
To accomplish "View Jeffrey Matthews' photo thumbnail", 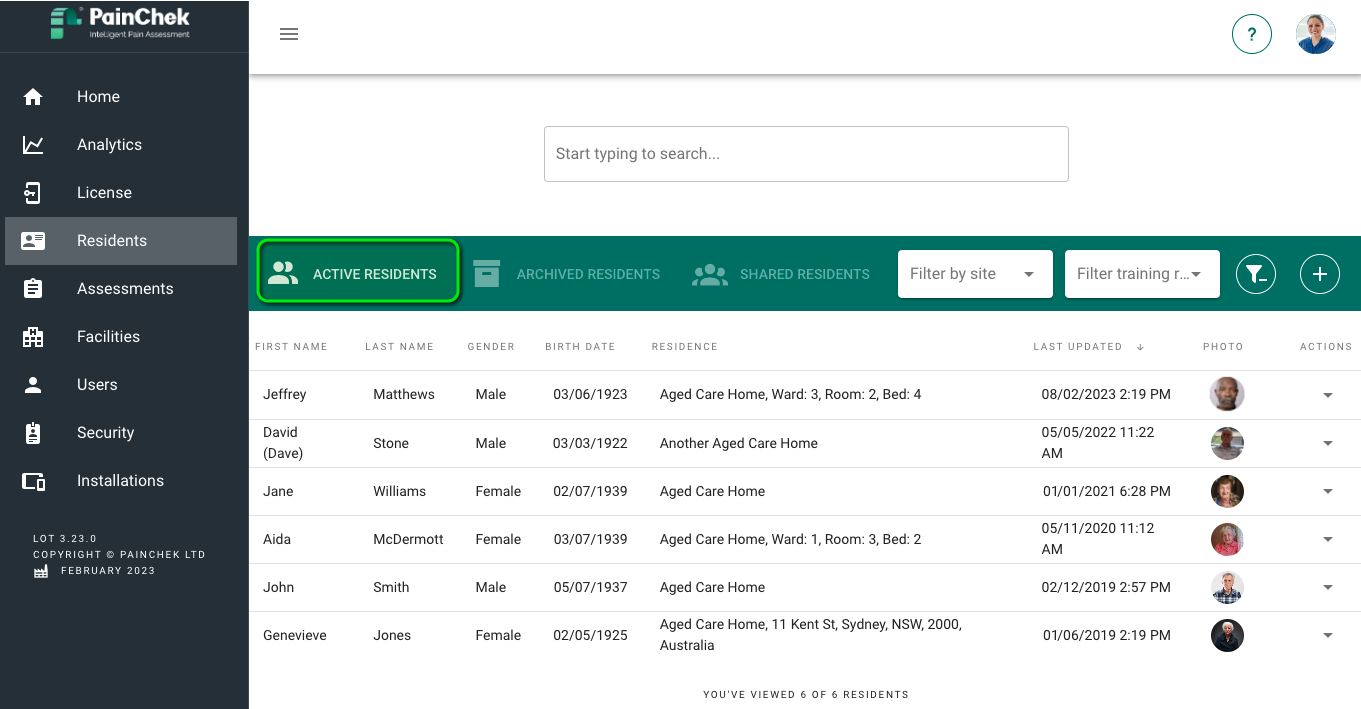I will pos(1227,394).
